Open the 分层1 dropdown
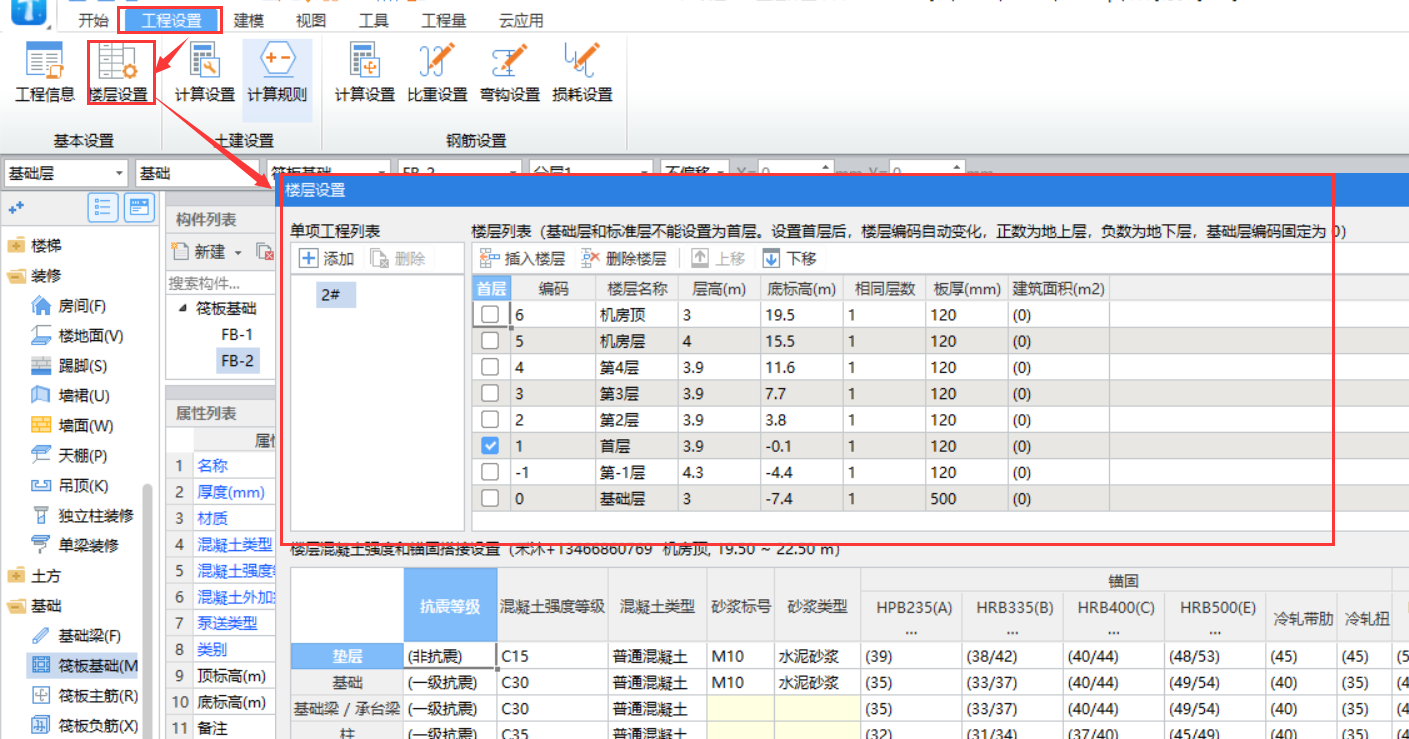Screen dimensions: 1409x739 pos(590,173)
